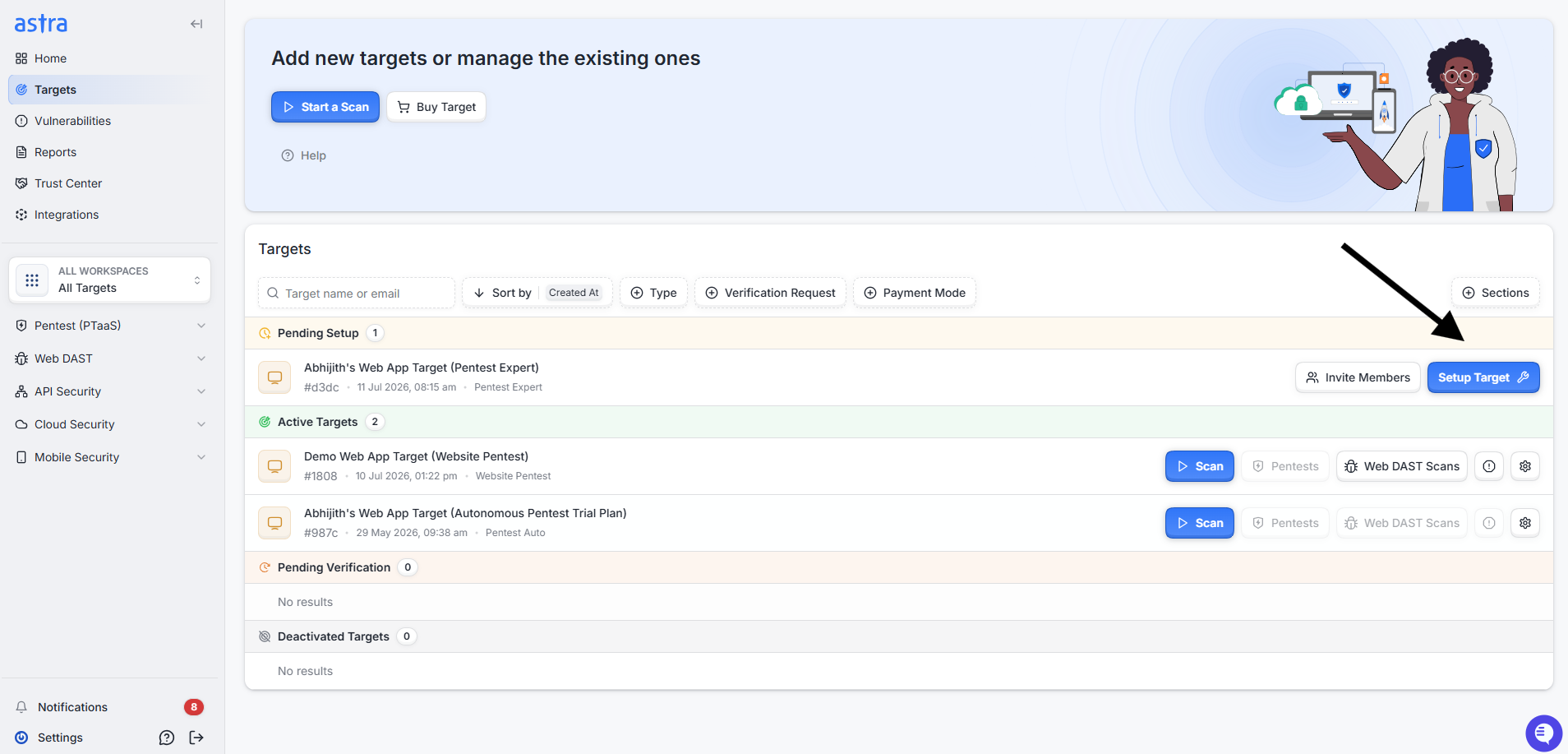Click the Setup Target button

click(x=1483, y=377)
